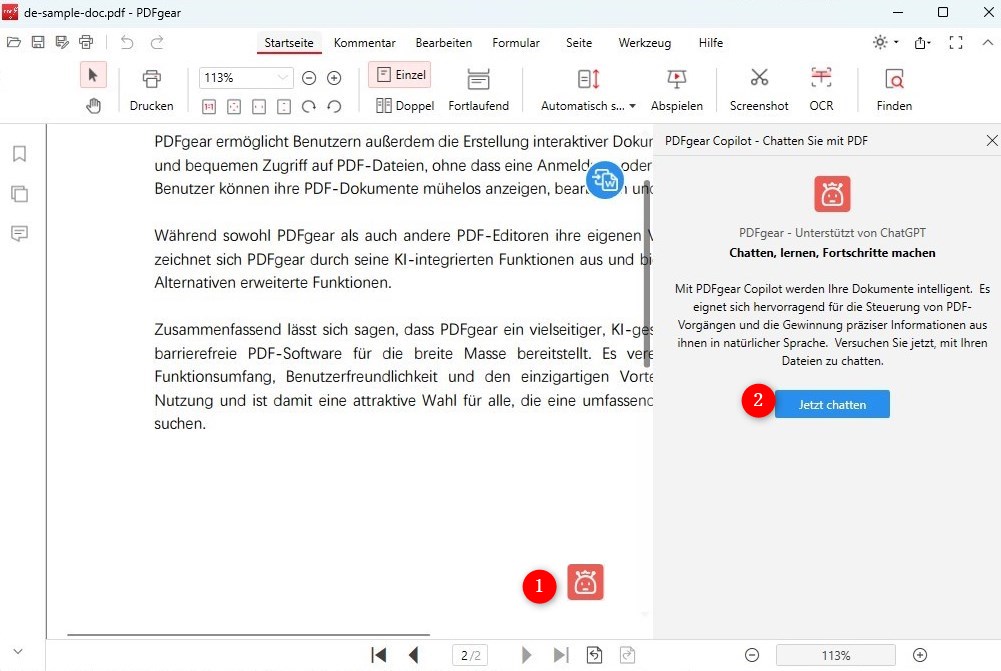This screenshot has width=1001, height=671.
Task: Open the share export dropdown
Action: [x=922, y=42]
